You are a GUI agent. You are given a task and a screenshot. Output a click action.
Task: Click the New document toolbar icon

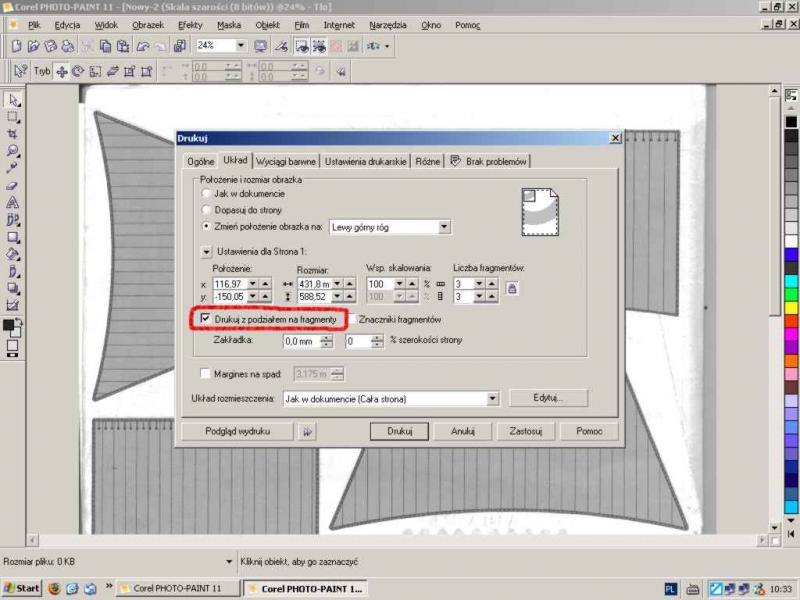(16, 46)
